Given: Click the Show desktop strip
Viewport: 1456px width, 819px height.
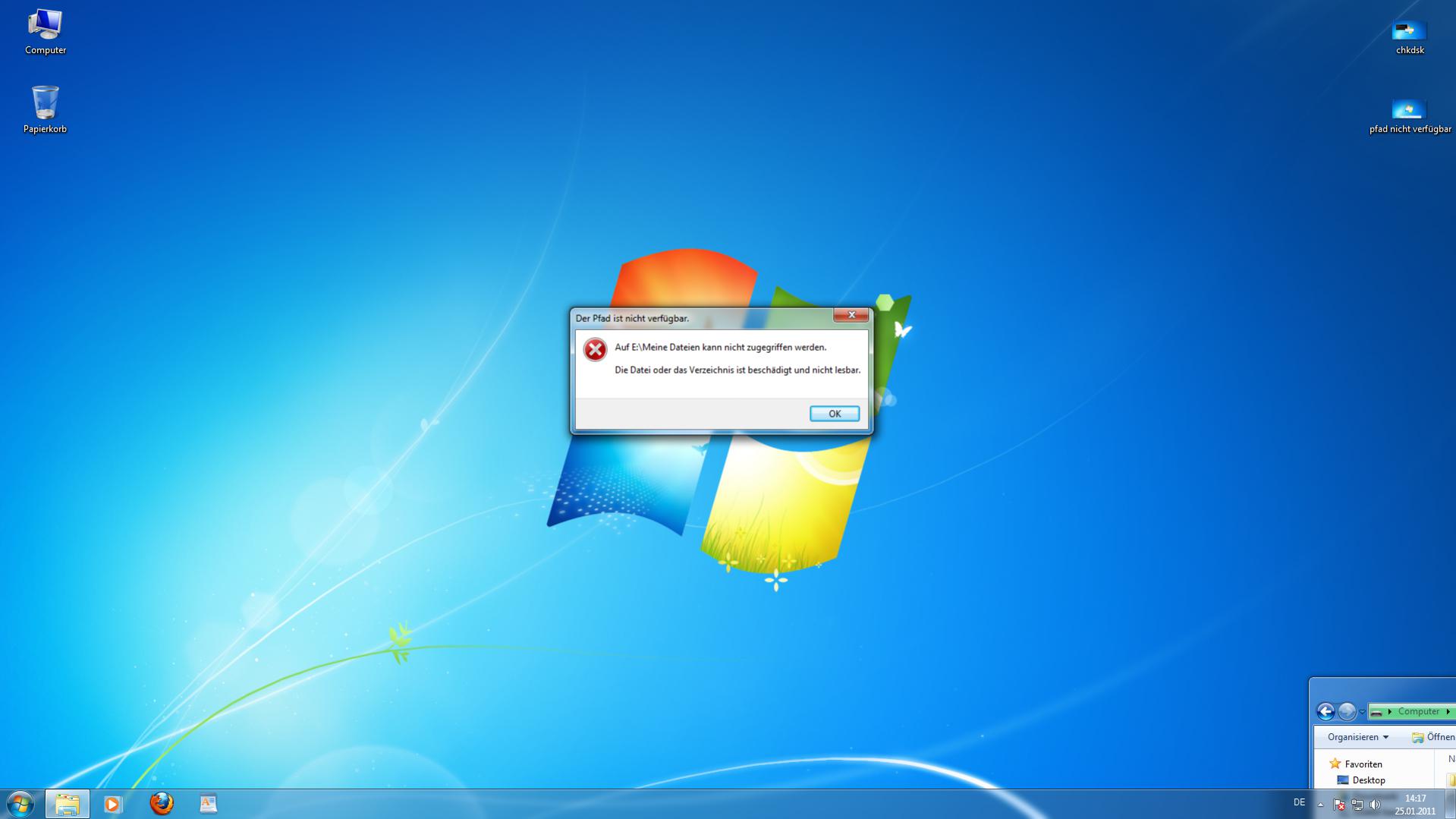Looking at the screenshot, I should (x=1450, y=804).
